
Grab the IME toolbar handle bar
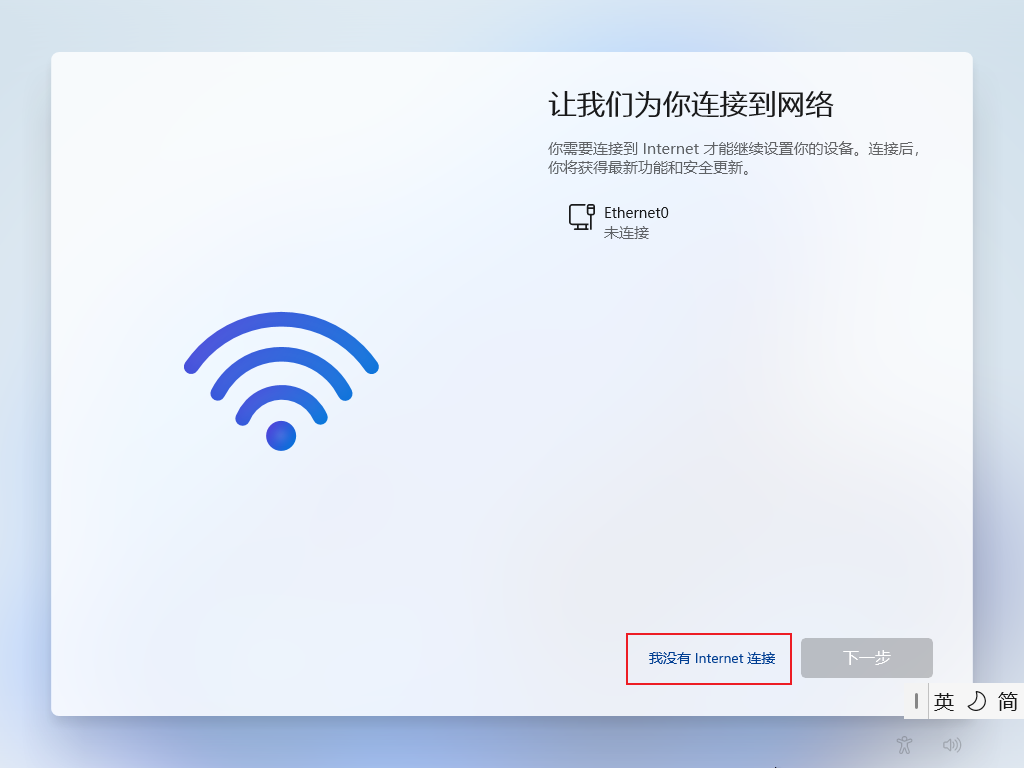click(x=916, y=701)
